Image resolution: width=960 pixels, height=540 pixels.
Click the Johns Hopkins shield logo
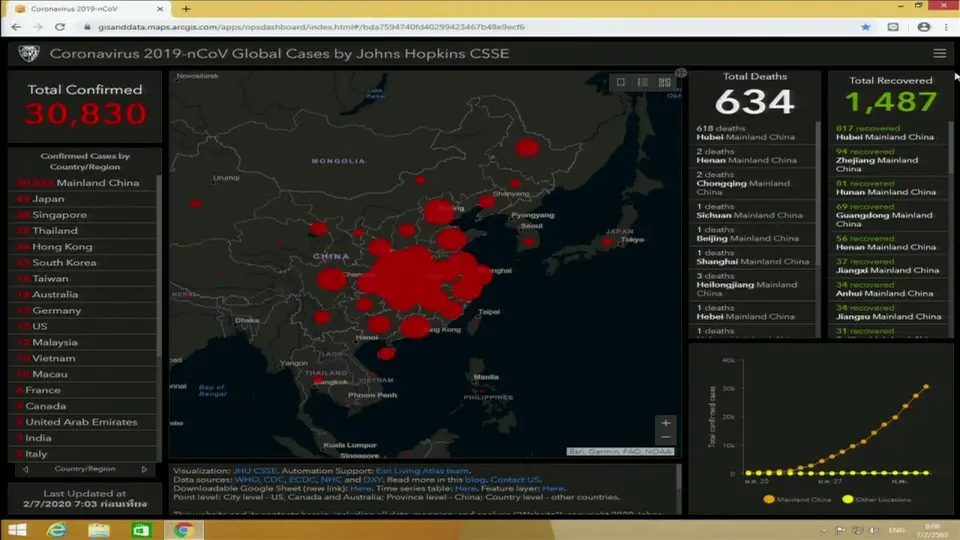click(x=28, y=54)
